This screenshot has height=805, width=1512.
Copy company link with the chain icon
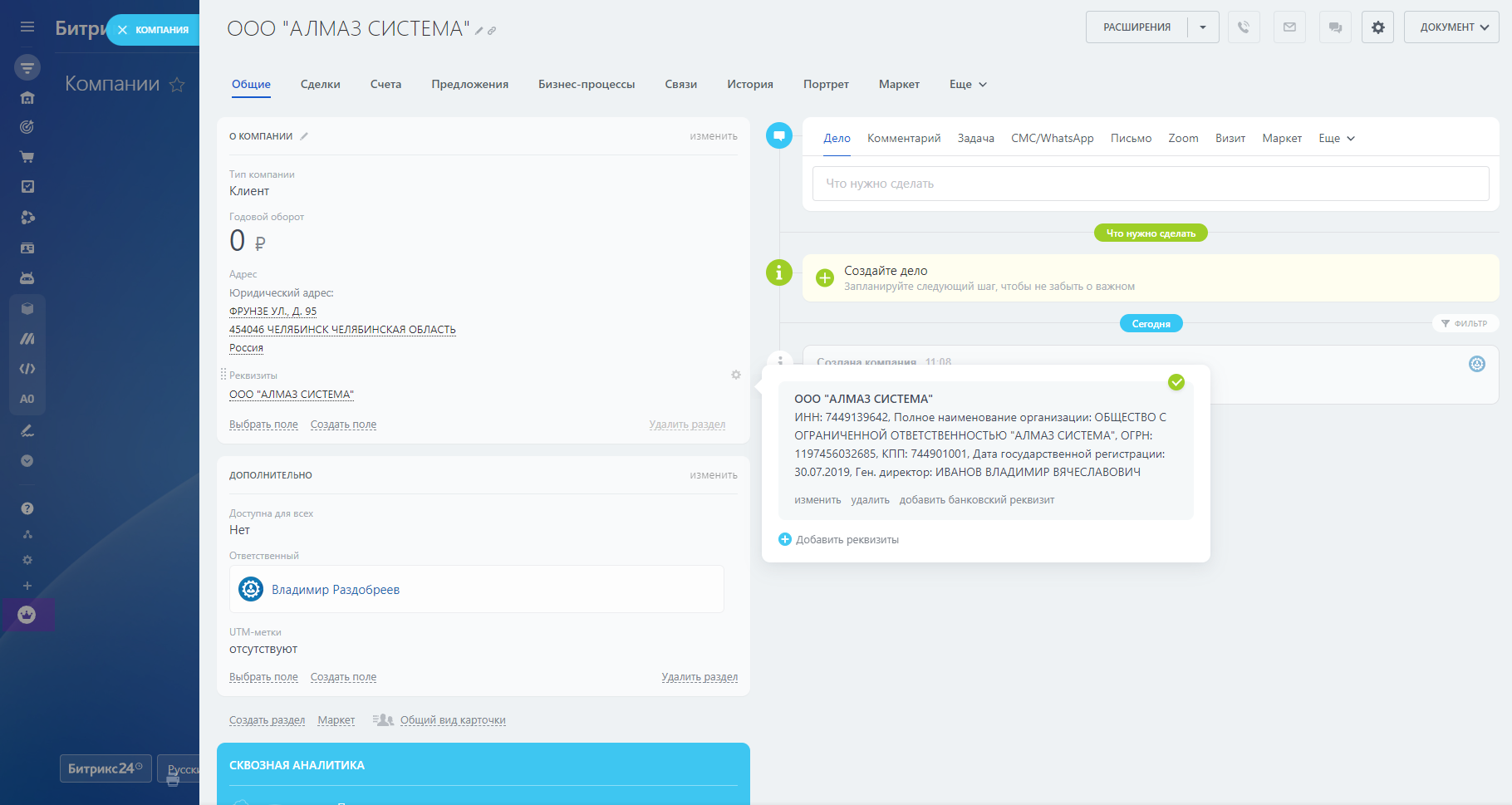pyautogui.click(x=492, y=31)
